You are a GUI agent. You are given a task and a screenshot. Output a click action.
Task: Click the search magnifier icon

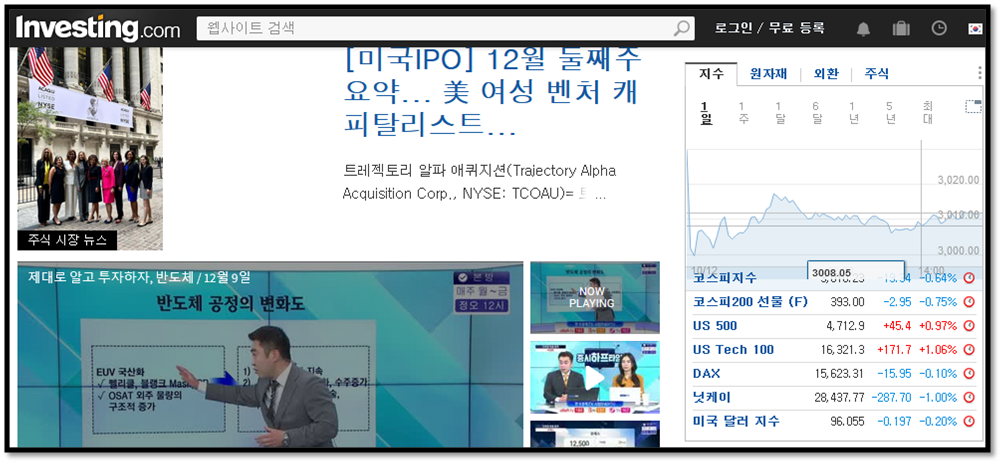tap(682, 28)
